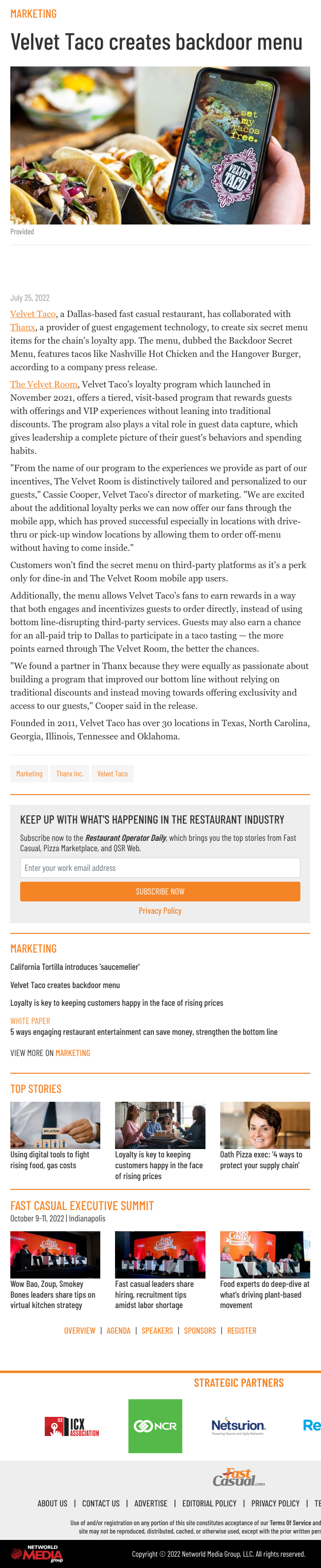This screenshot has width=321, height=1568.
Task: Open The Velvet Room link
Action: pyautogui.click(x=44, y=384)
